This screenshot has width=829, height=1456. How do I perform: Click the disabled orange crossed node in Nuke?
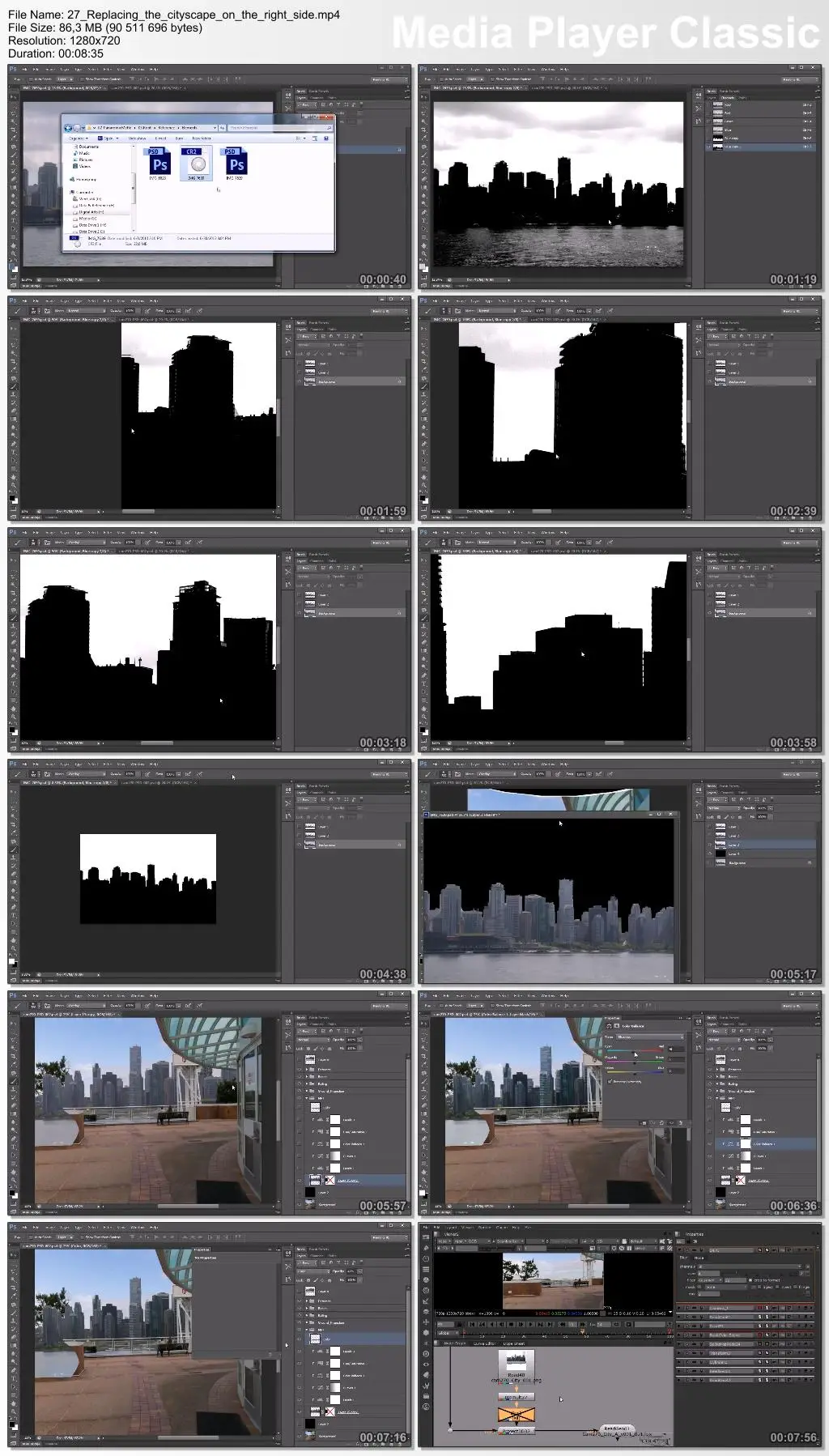516,1414
